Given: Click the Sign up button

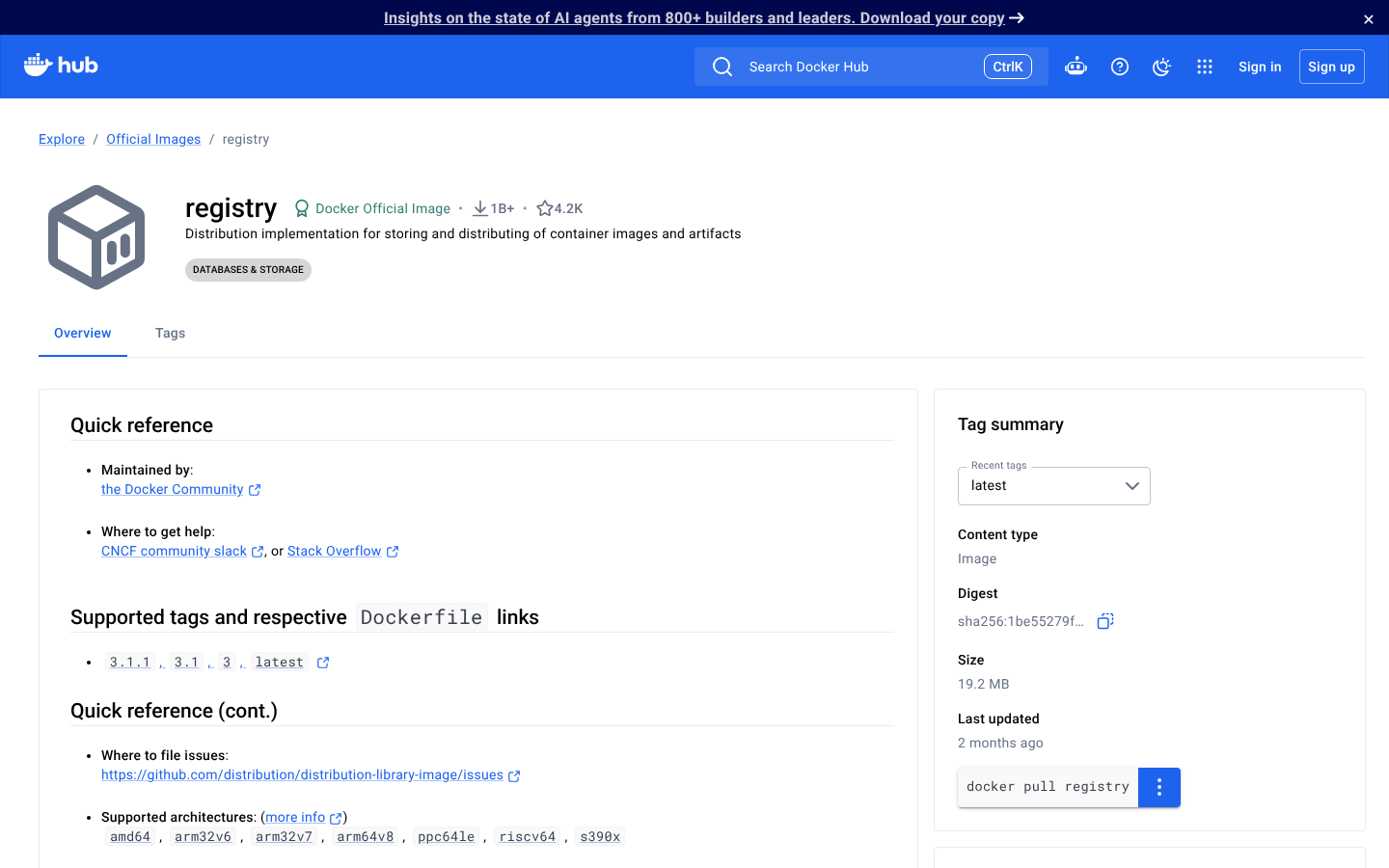Looking at the screenshot, I should (1331, 67).
